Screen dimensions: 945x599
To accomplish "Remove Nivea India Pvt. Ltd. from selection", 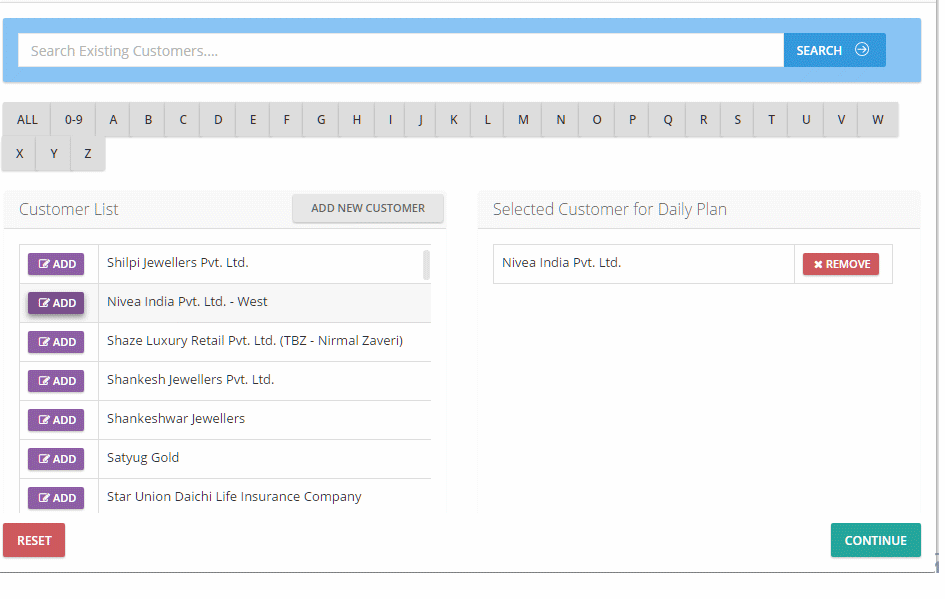I will click(x=841, y=264).
